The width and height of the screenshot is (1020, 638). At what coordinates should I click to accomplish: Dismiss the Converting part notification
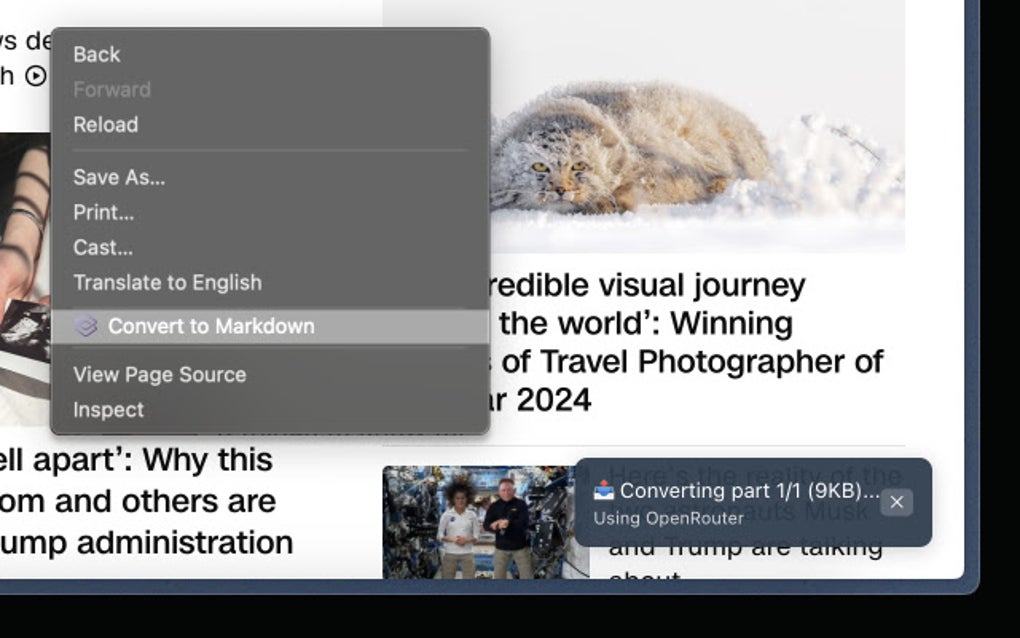(896, 502)
